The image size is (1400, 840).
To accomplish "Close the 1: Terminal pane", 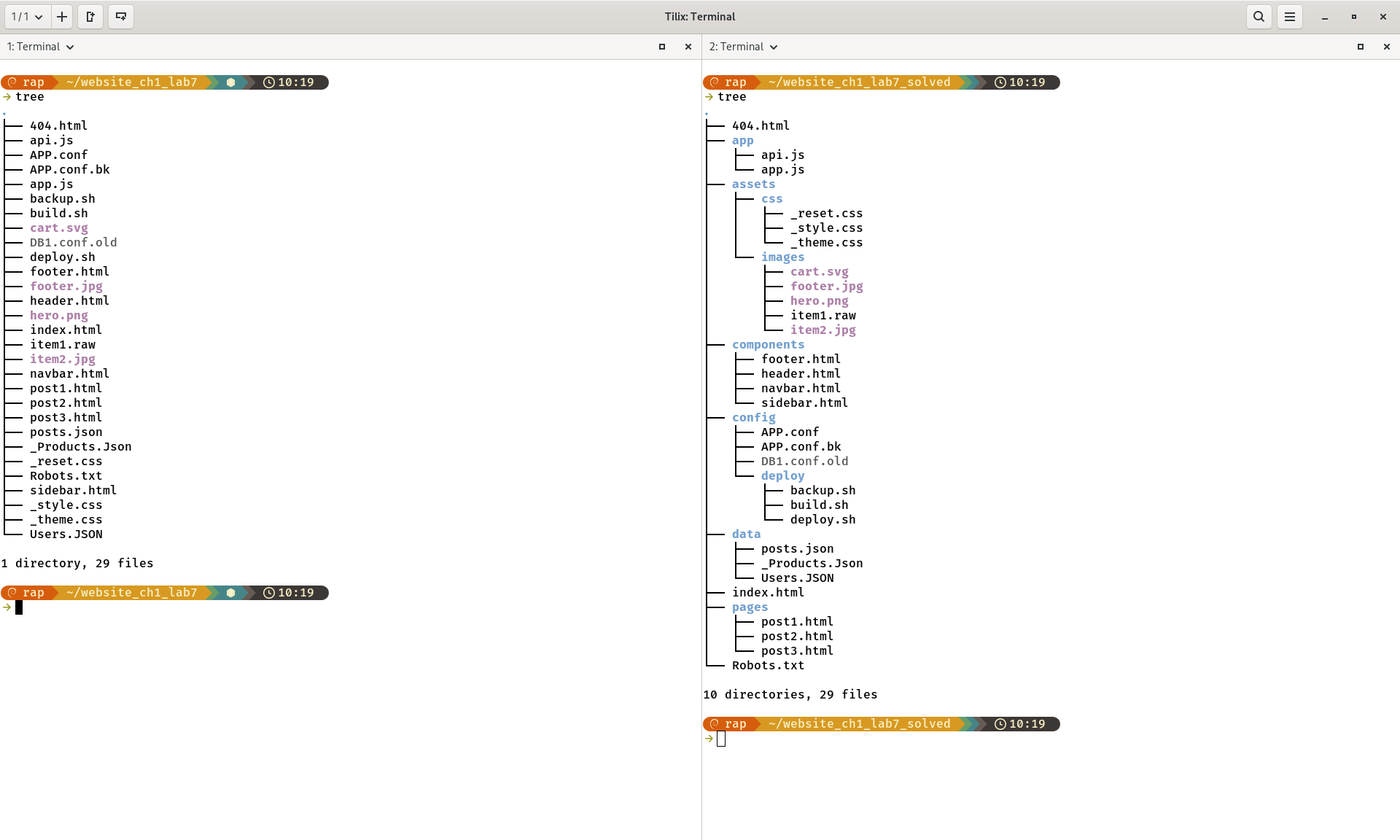I will pyautogui.click(x=688, y=47).
